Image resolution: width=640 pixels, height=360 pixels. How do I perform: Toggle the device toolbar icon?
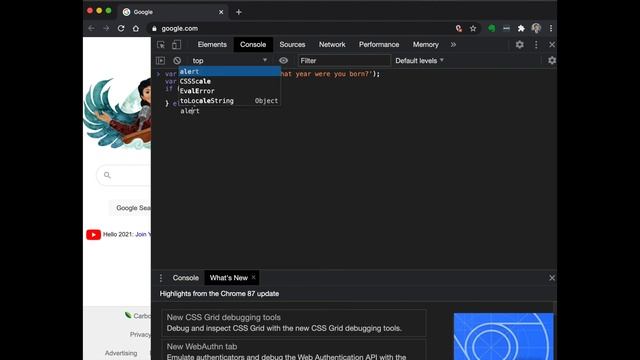176,44
